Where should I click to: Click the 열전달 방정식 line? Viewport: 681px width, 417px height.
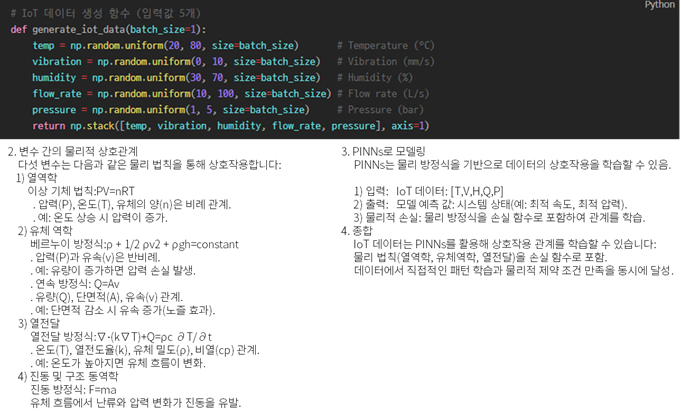click(x=121, y=337)
